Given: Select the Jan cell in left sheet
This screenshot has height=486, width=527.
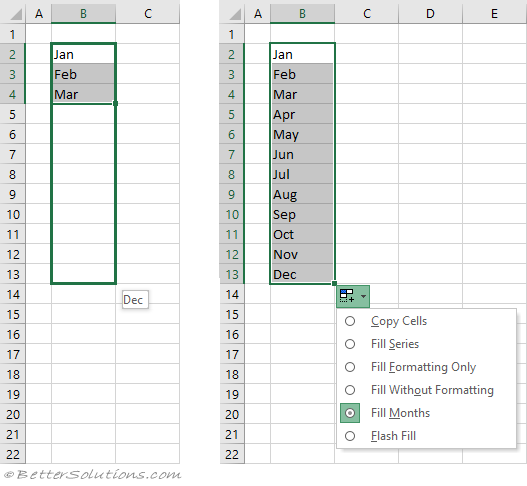Looking at the screenshot, I should pyautogui.click(x=83, y=54).
